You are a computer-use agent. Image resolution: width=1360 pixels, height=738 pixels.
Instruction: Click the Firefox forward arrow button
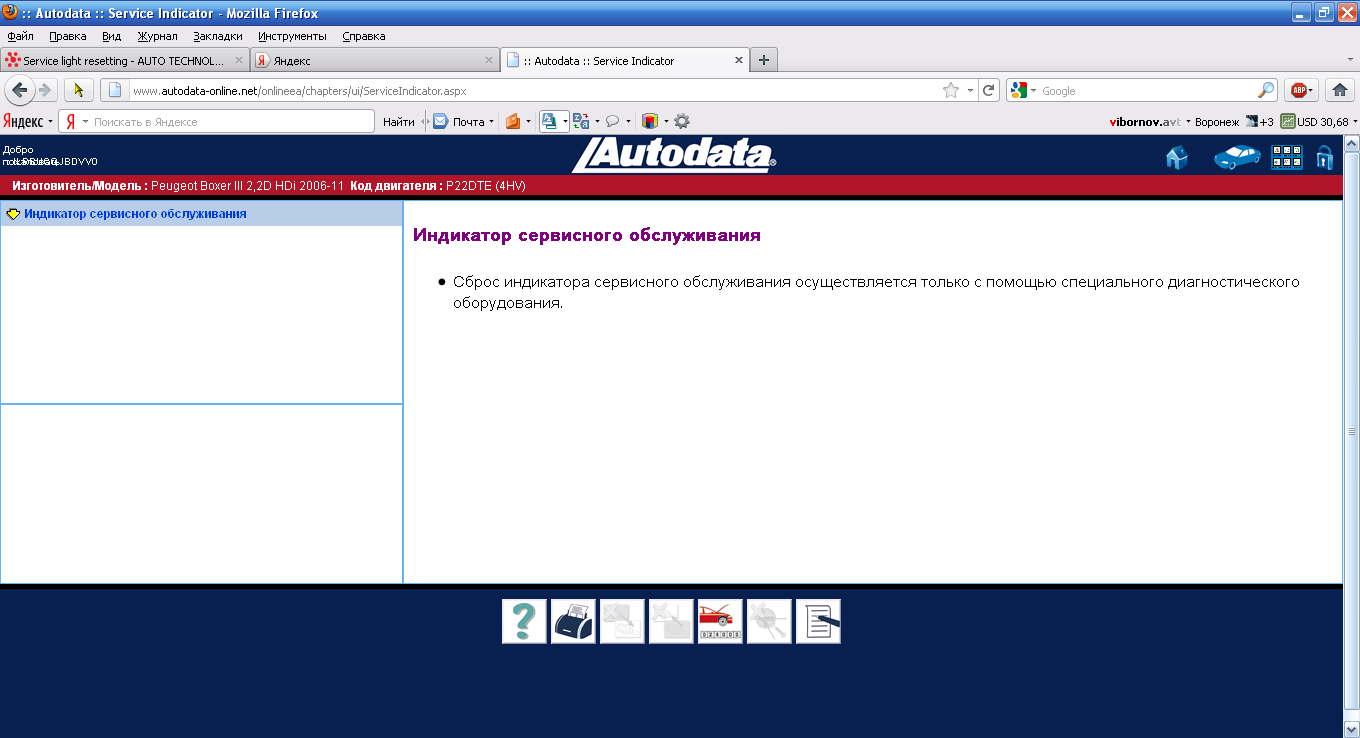point(45,90)
